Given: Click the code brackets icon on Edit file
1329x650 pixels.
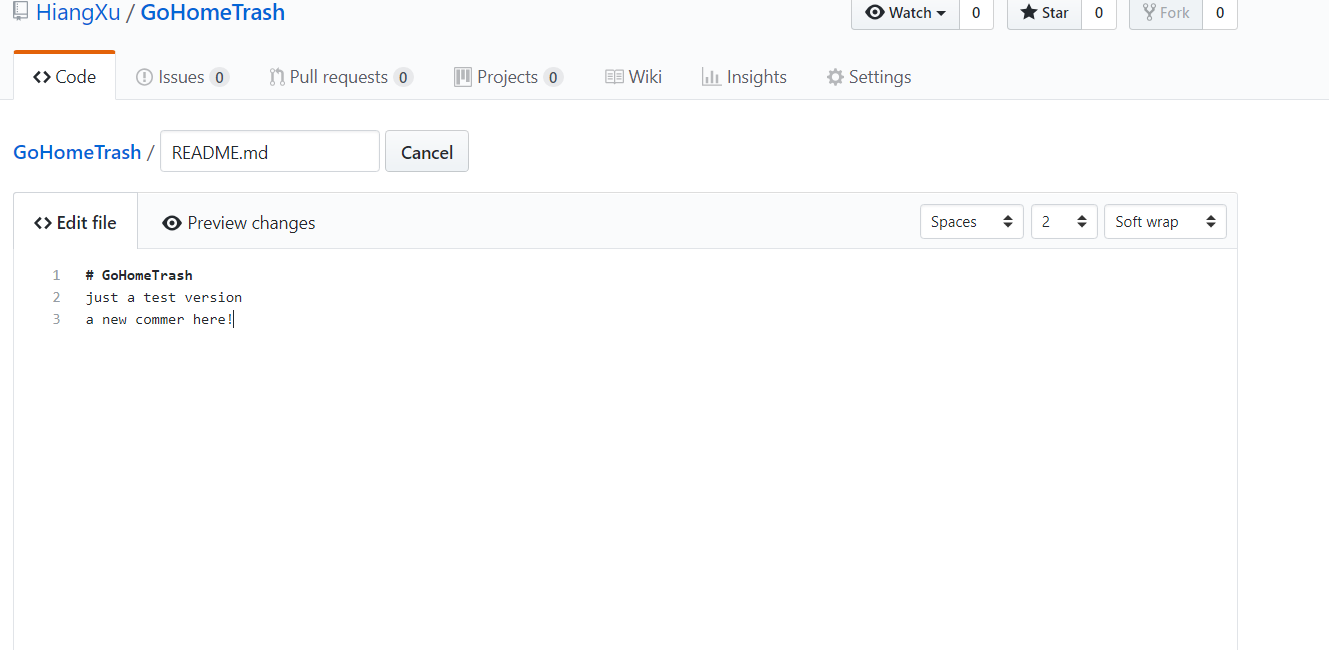Looking at the screenshot, I should click(43, 223).
